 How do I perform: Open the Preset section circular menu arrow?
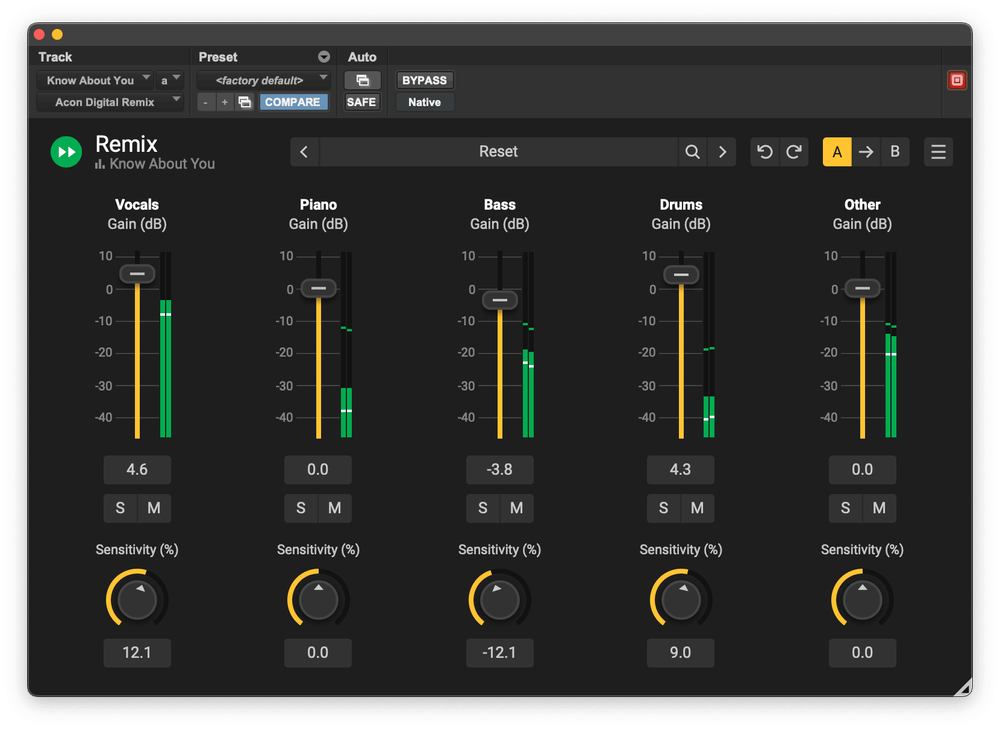click(x=324, y=57)
